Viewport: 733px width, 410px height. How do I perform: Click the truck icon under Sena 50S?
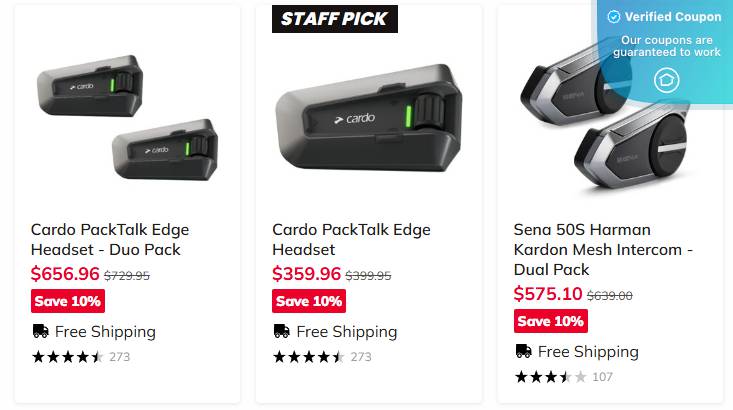click(523, 351)
